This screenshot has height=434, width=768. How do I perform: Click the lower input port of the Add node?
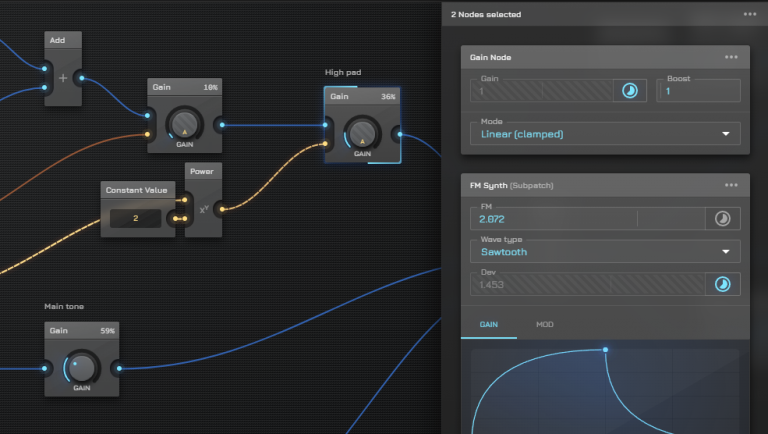[45, 88]
